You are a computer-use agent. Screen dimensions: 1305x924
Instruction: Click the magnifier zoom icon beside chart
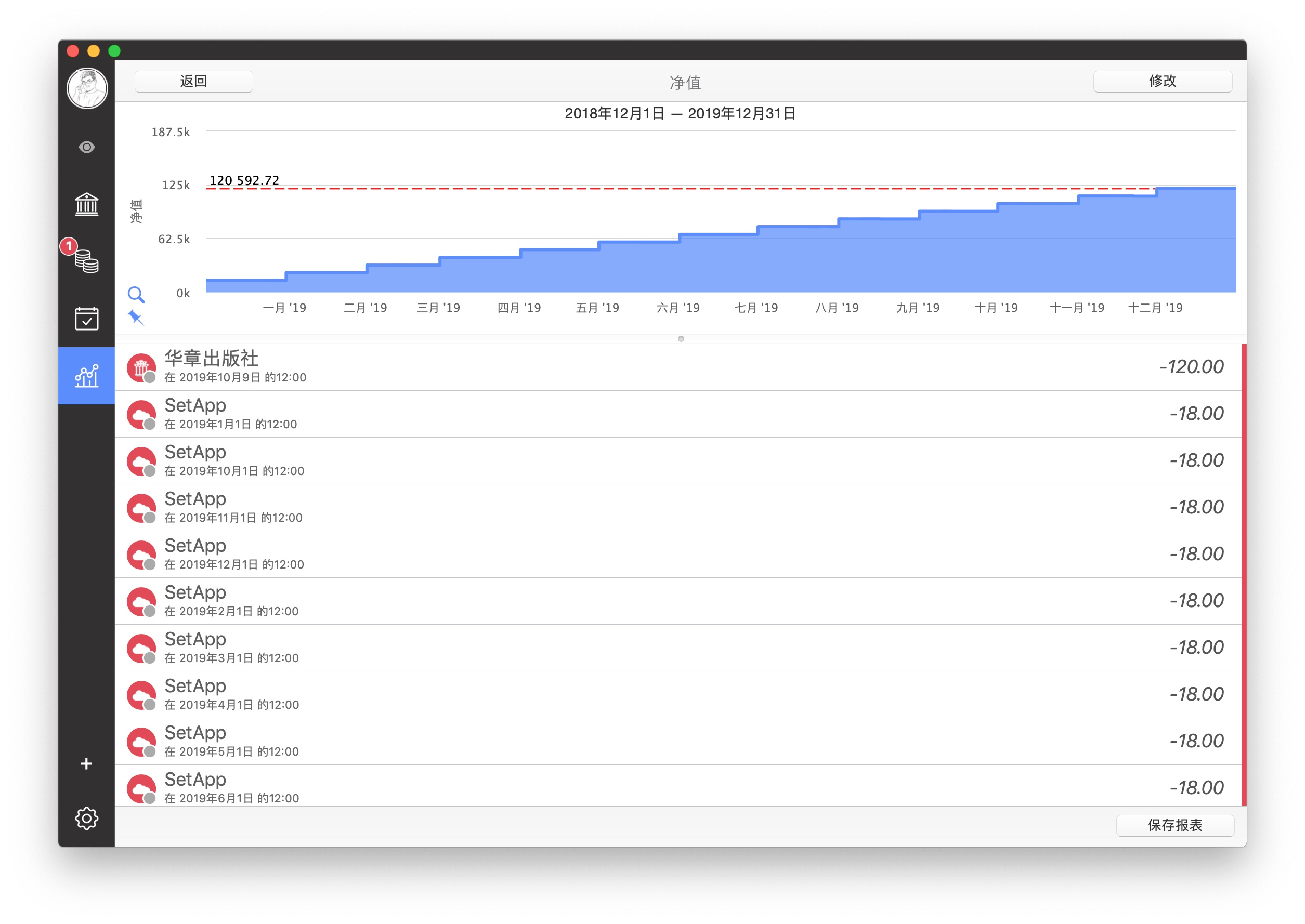coord(136,294)
